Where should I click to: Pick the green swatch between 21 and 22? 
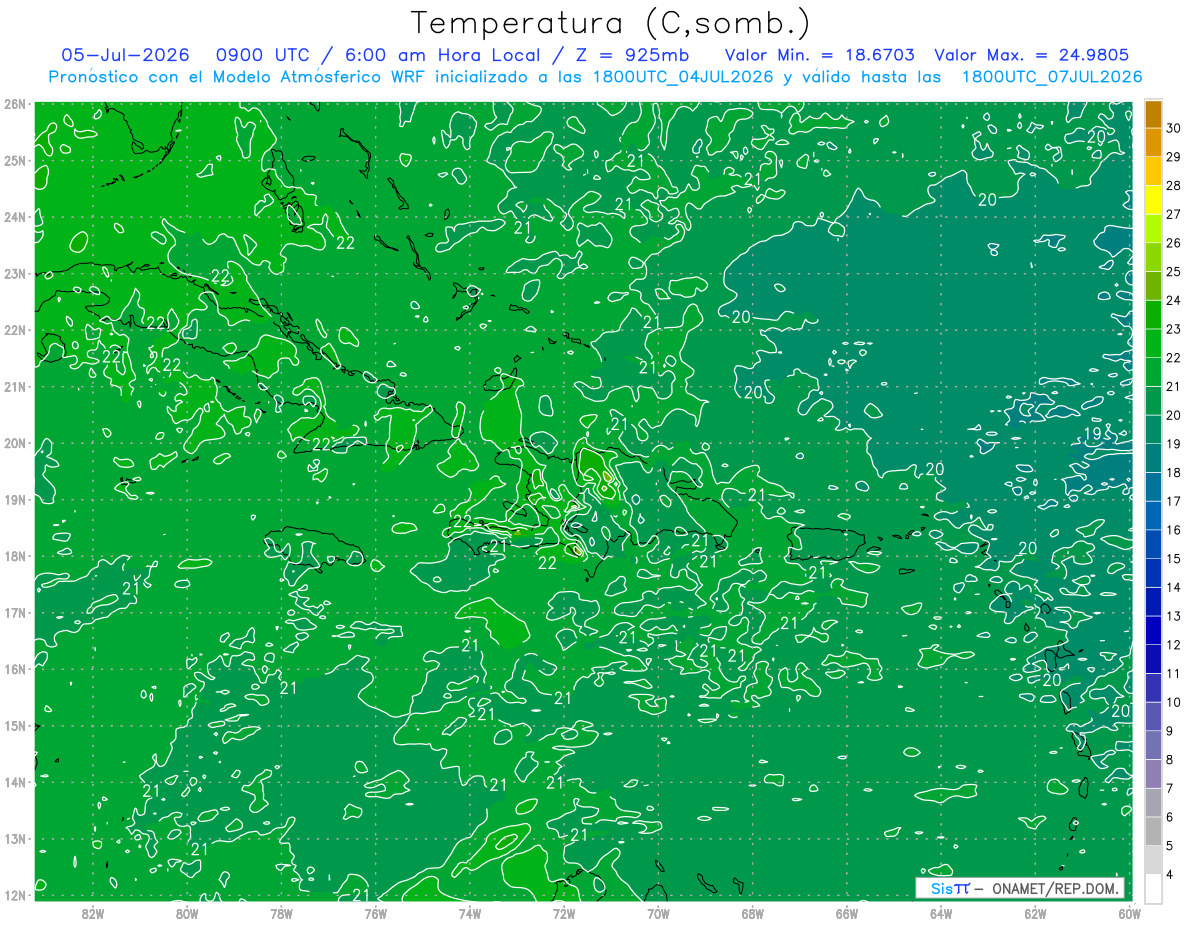tap(1152, 372)
